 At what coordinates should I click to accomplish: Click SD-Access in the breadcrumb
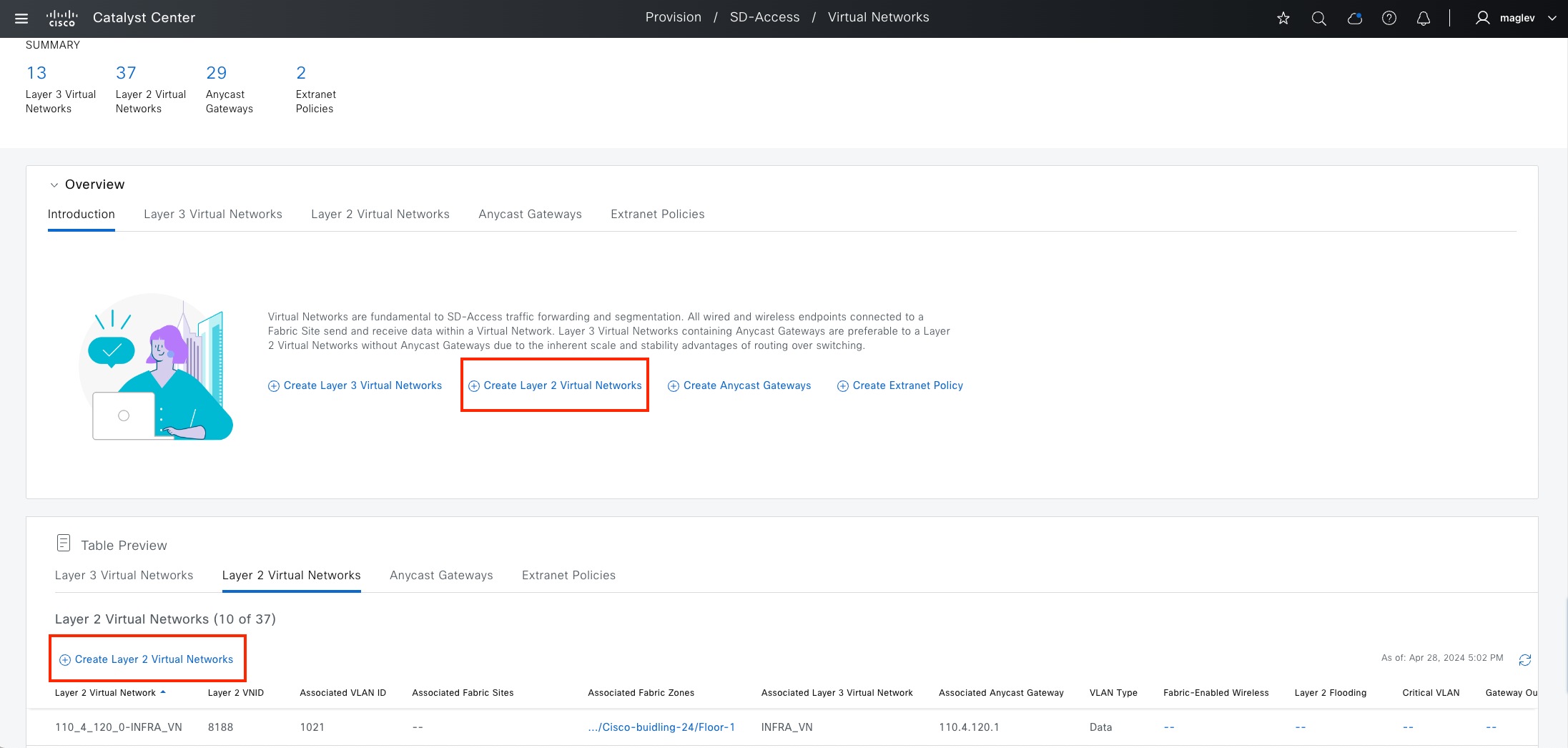764,18
